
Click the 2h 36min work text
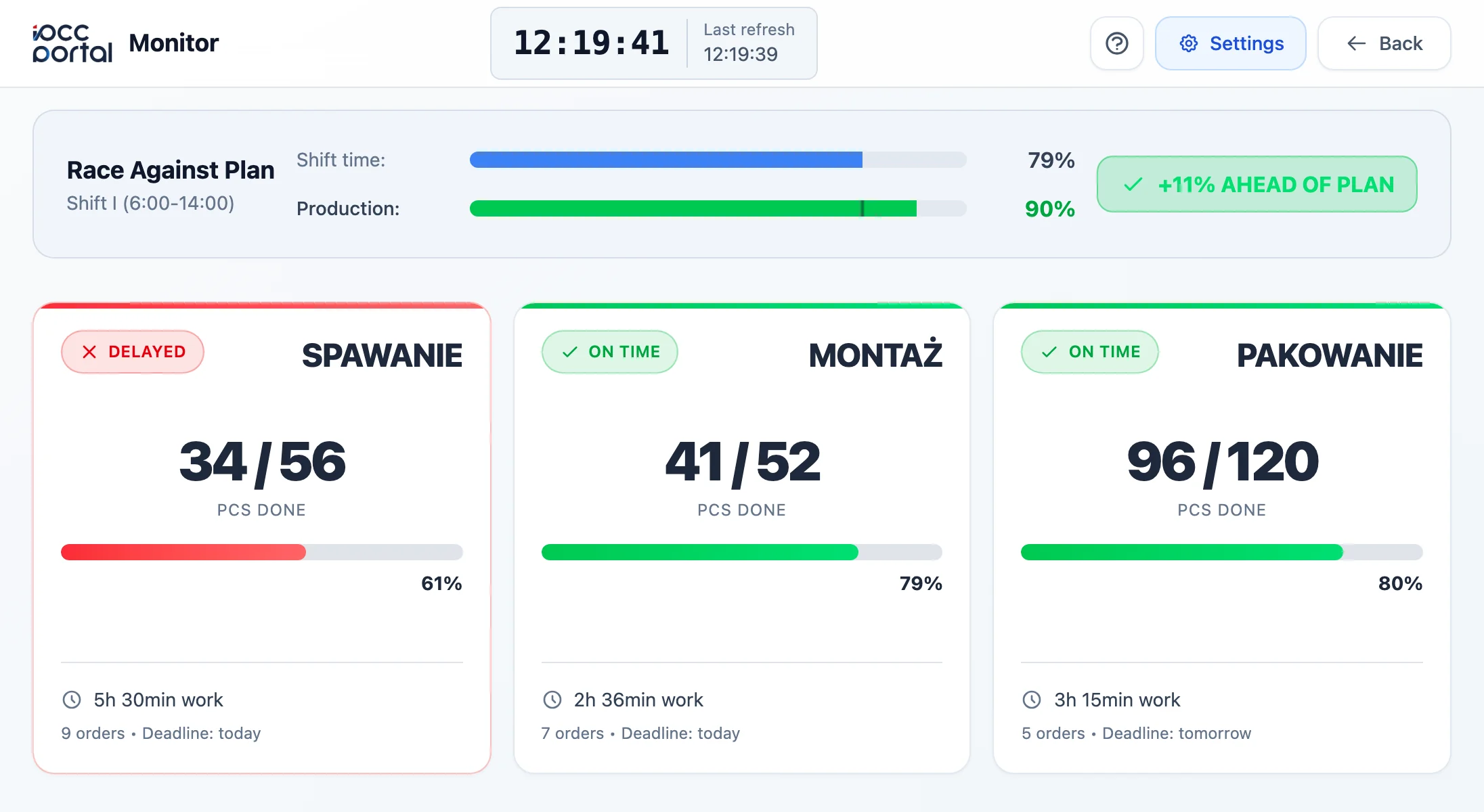(638, 700)
